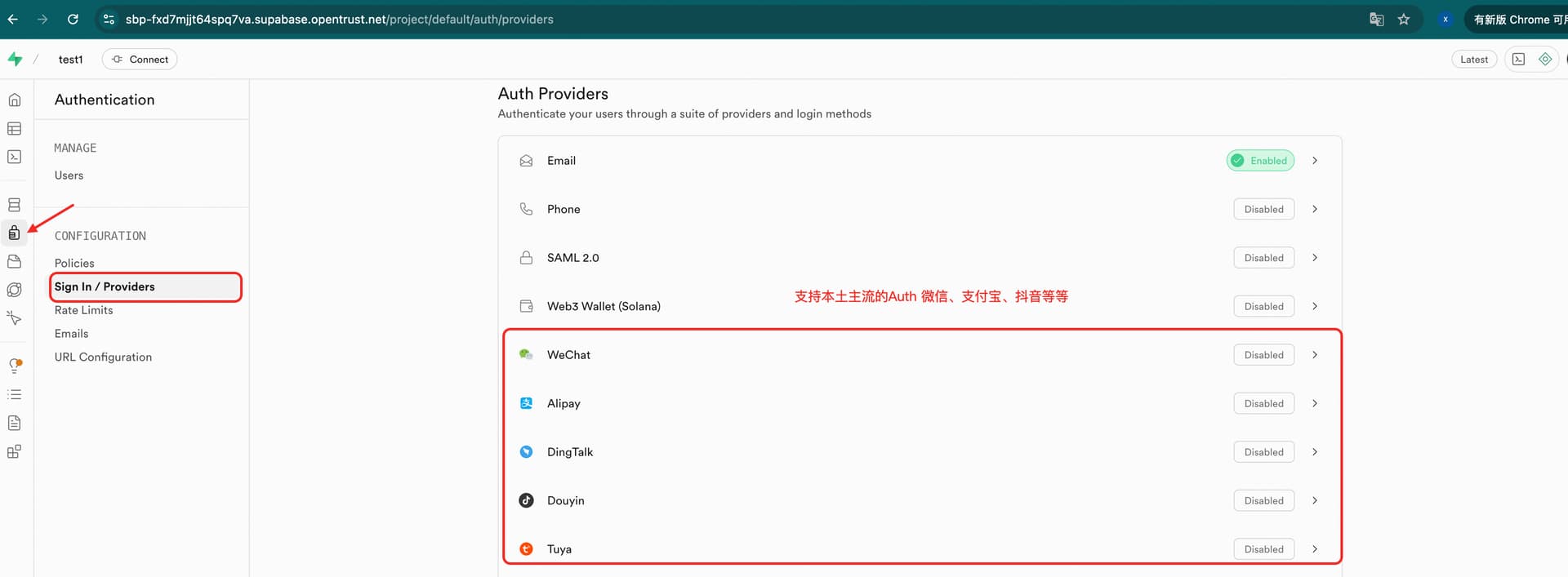The width and height of the screenshot is (1568, 577).
Task: Expand the Douyin provider chevron
Action: (x=1314, y=500)
